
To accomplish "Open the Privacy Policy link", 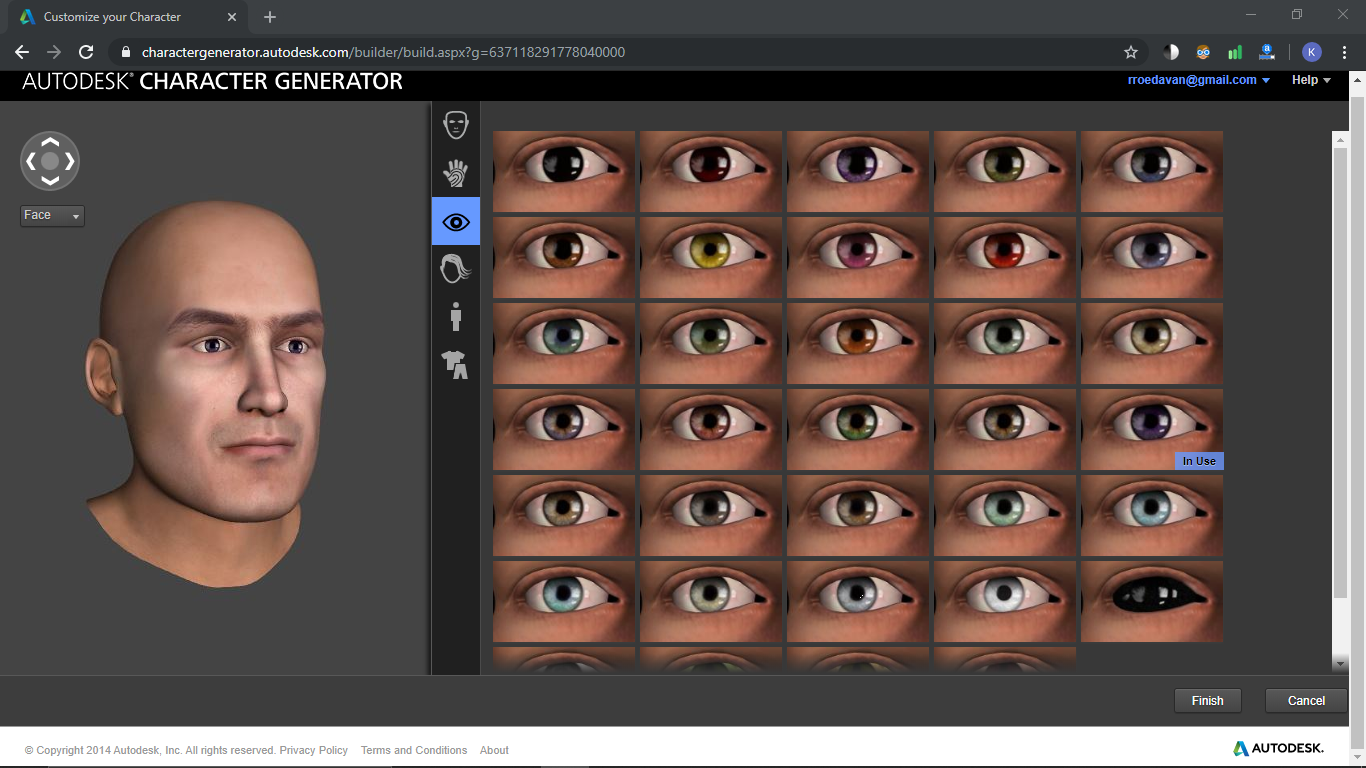I will pyautogui.click(x=313, y=750).
